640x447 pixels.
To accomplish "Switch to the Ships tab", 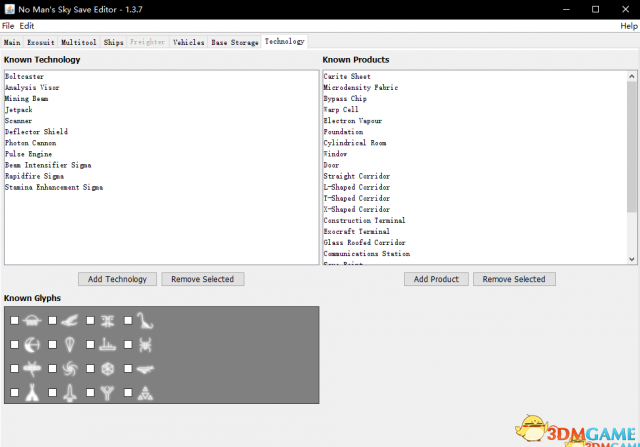I will point(113,42).
